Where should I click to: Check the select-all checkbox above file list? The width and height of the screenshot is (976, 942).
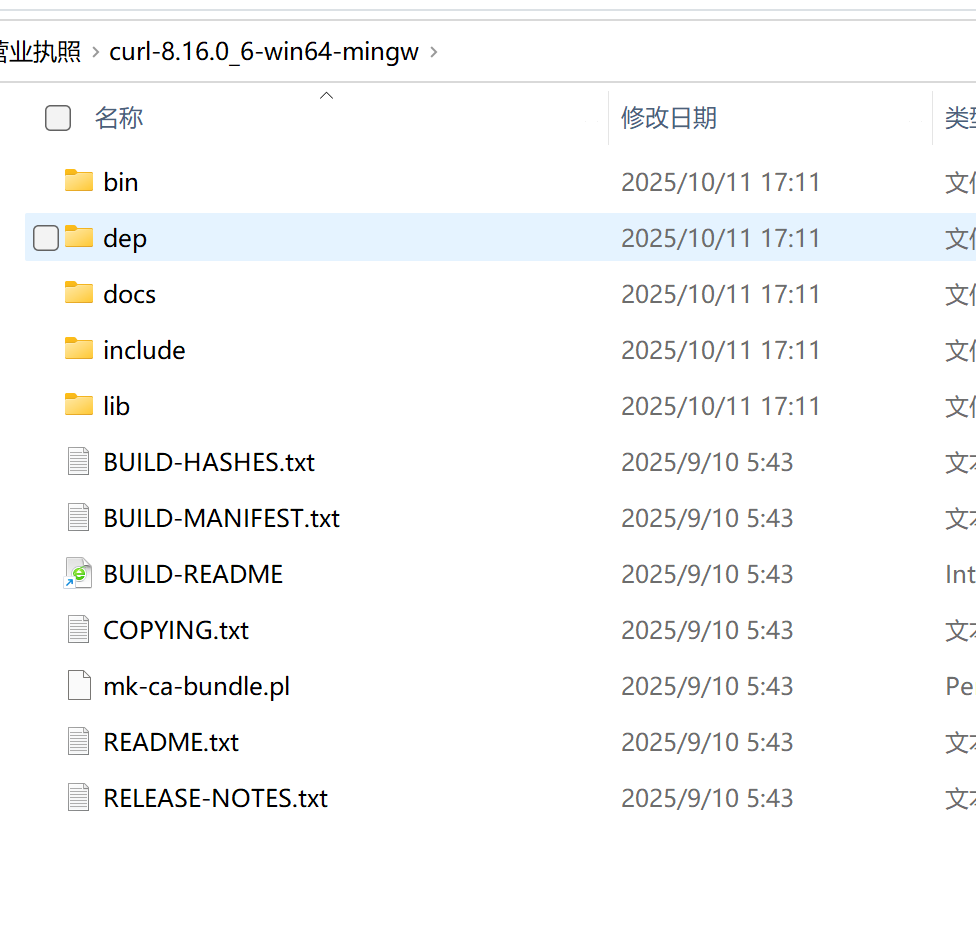[57, 117]
